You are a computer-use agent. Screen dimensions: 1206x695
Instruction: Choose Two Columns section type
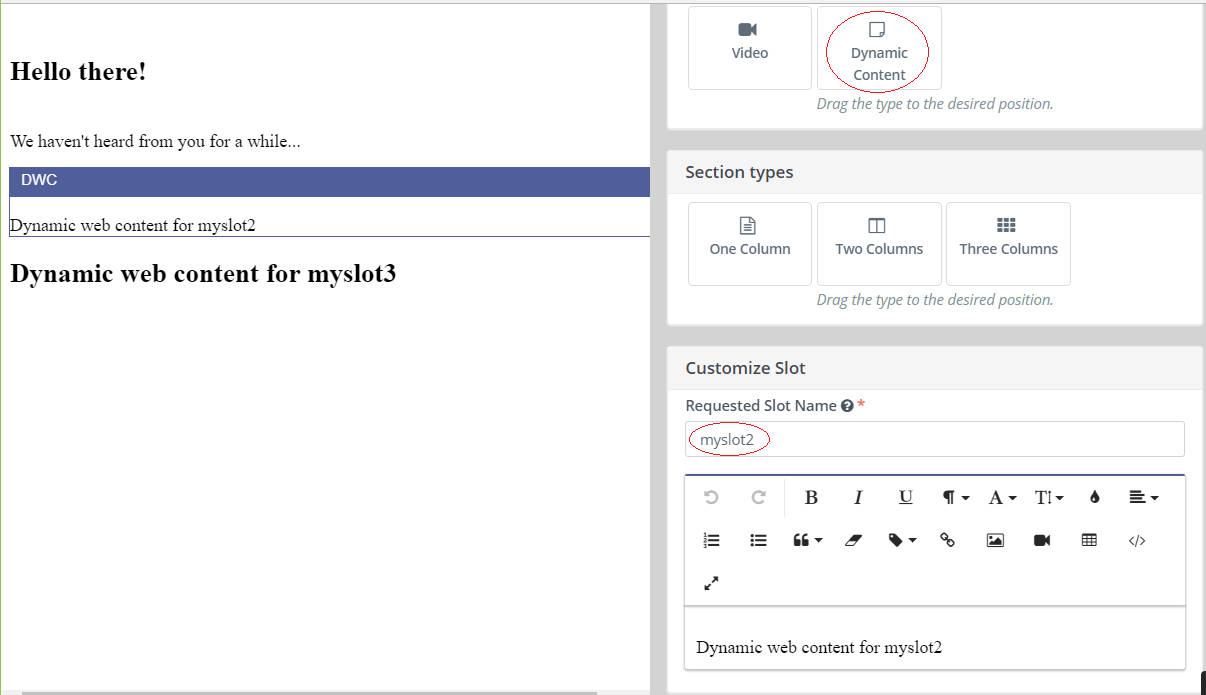point(879,243)
